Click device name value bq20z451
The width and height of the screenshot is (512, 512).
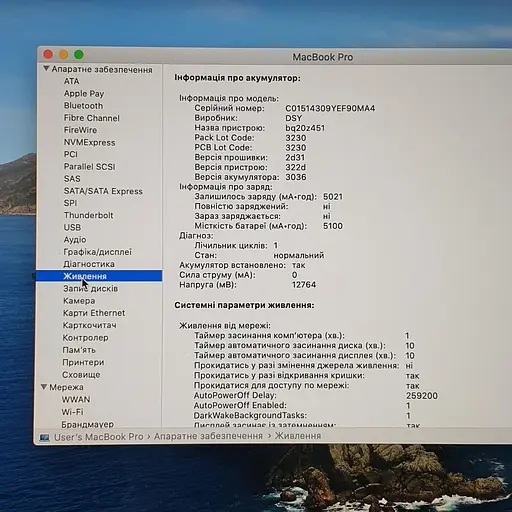point(305,128)
